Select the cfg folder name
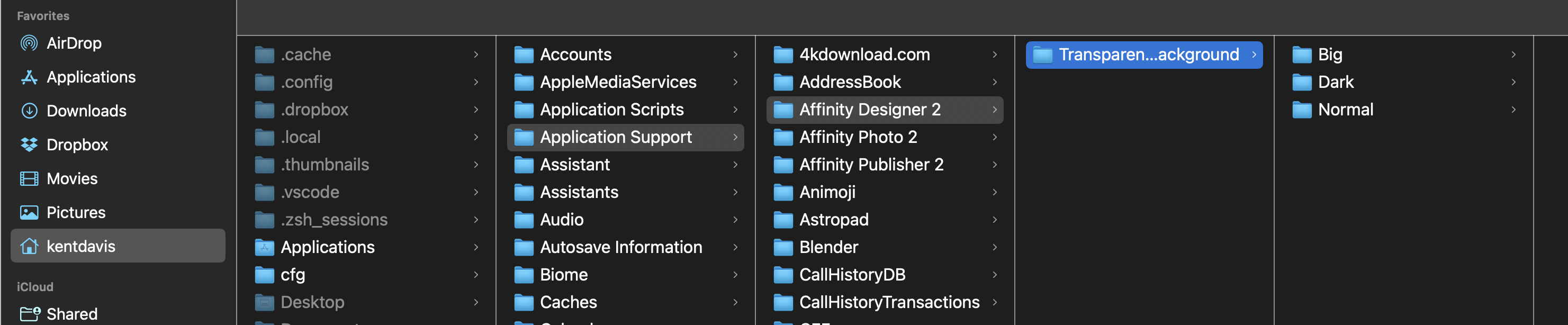 293,275
